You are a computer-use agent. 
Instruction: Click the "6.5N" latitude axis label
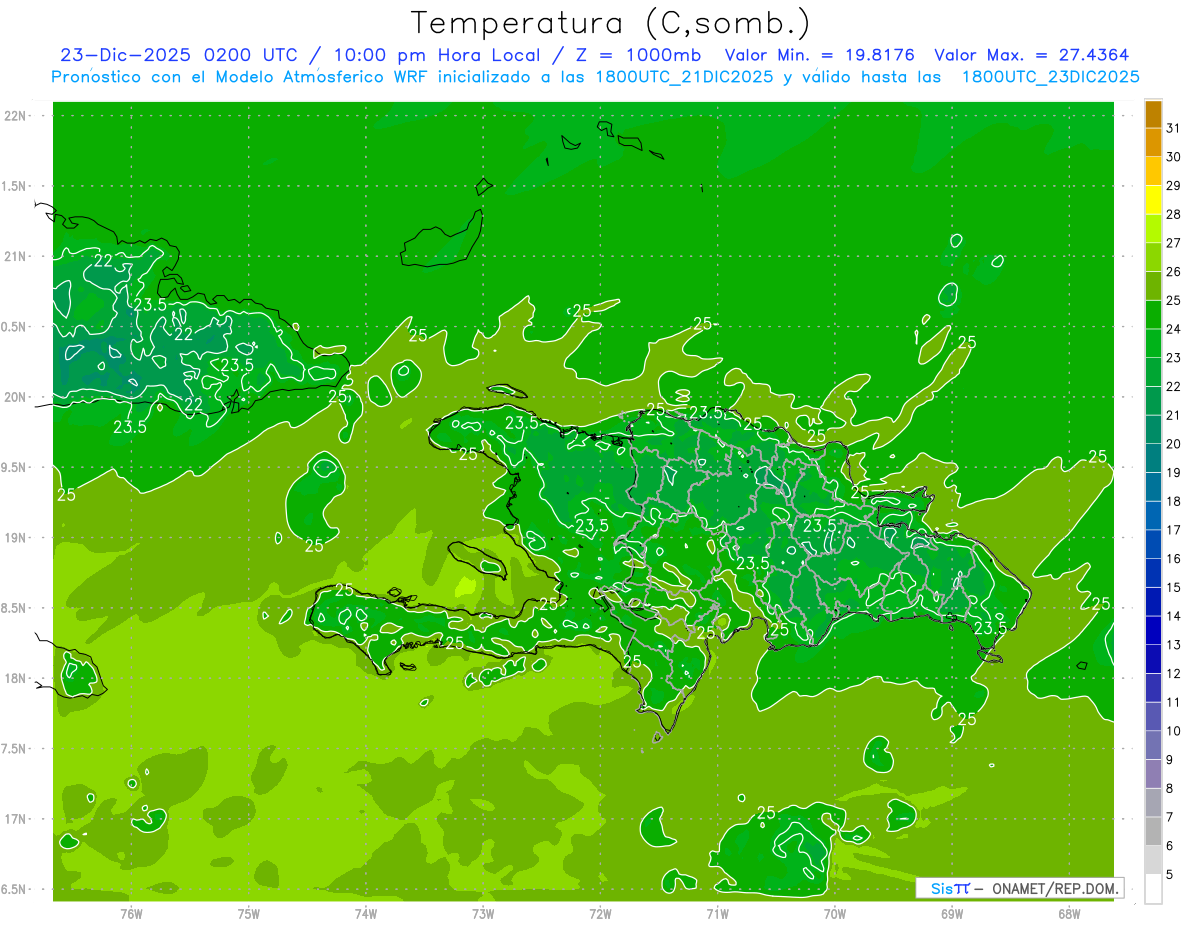[x=15, y=889]
